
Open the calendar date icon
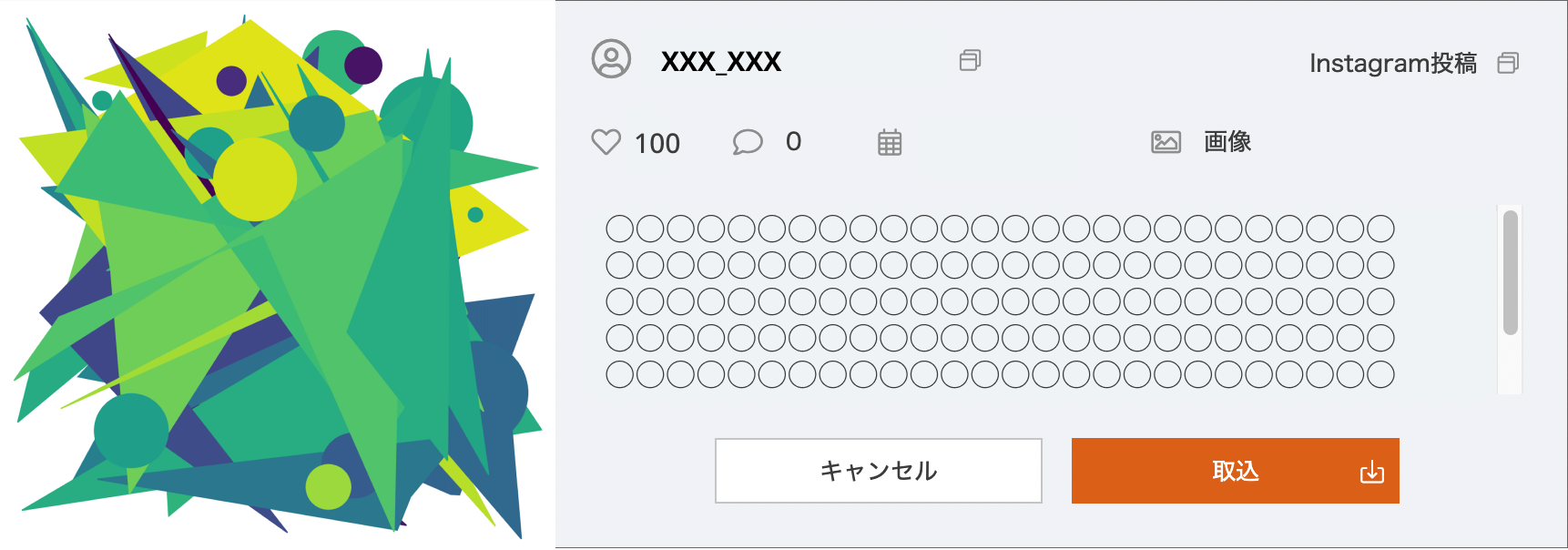890,142
